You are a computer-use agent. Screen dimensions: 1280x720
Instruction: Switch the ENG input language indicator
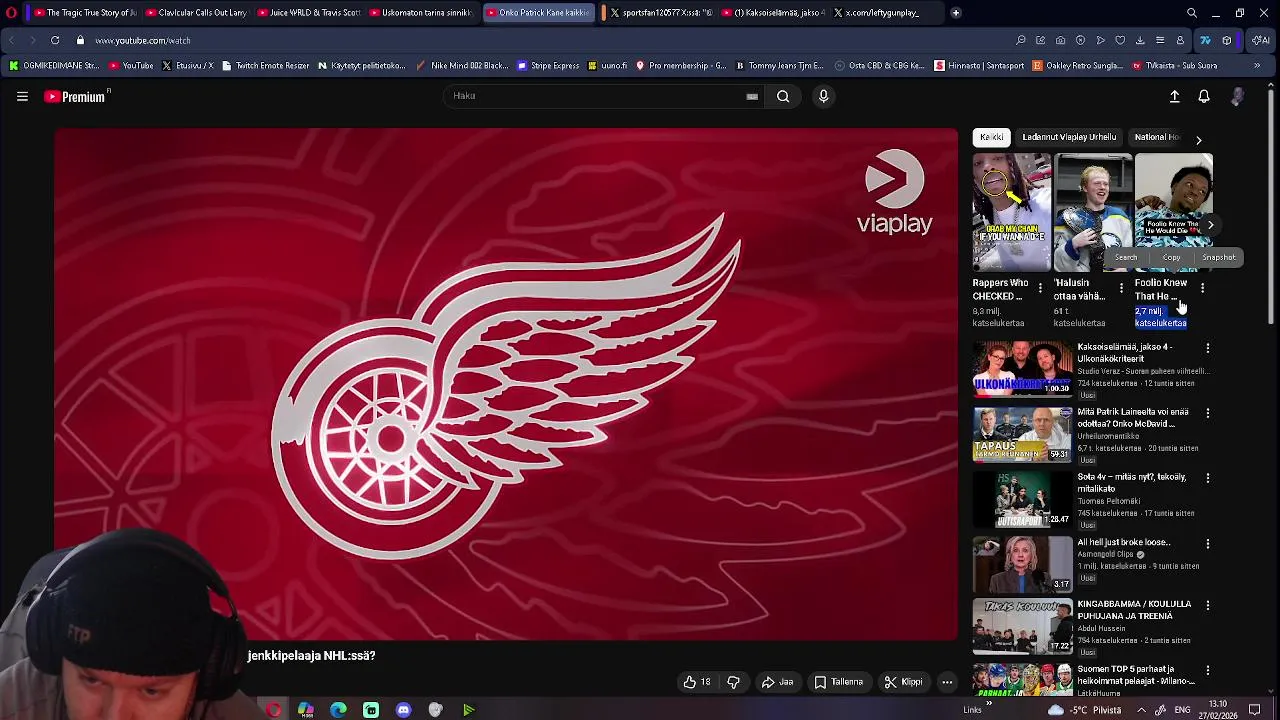tap(1182, 710)
